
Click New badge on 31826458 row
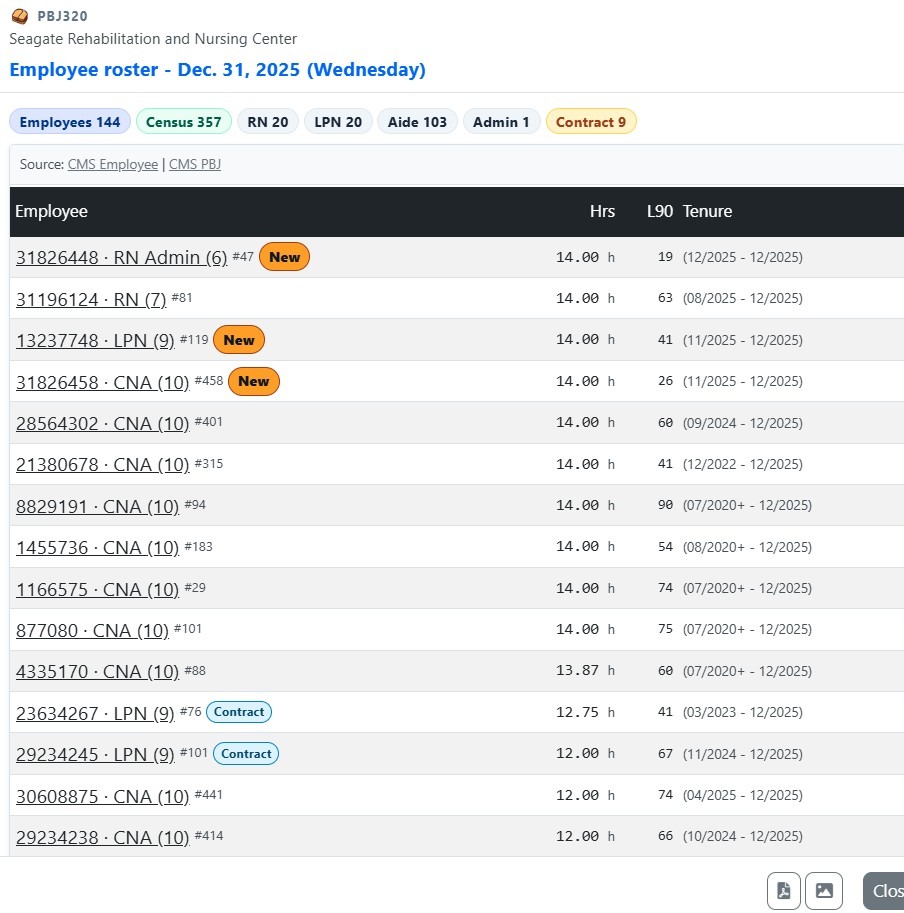(254, 381)
